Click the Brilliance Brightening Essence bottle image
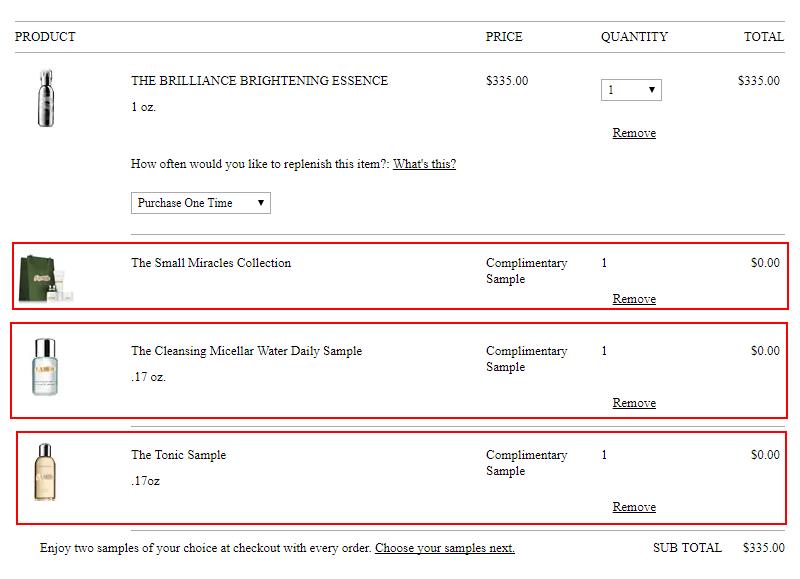 click(x=46, y=98)
